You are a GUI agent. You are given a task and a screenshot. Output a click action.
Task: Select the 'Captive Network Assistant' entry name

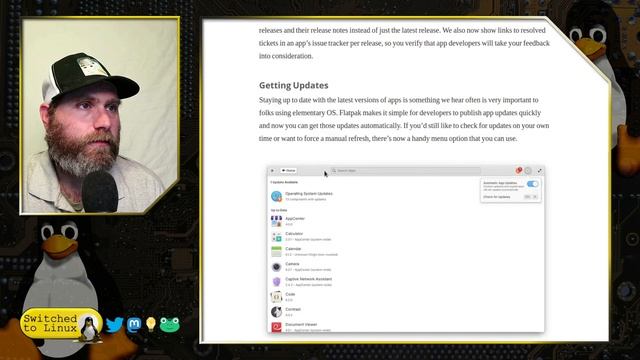point(309,279)
